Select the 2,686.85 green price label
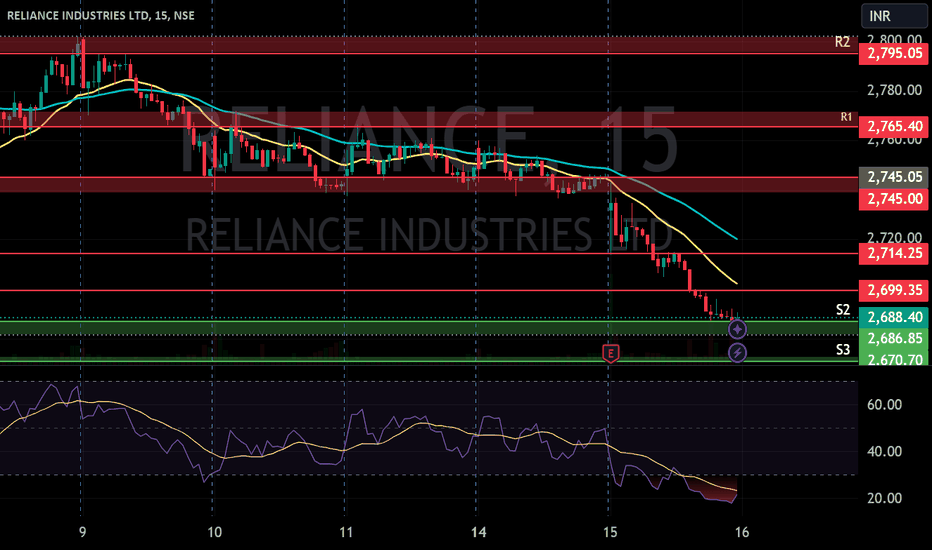The image size is (932, 550). coord(894,338)
